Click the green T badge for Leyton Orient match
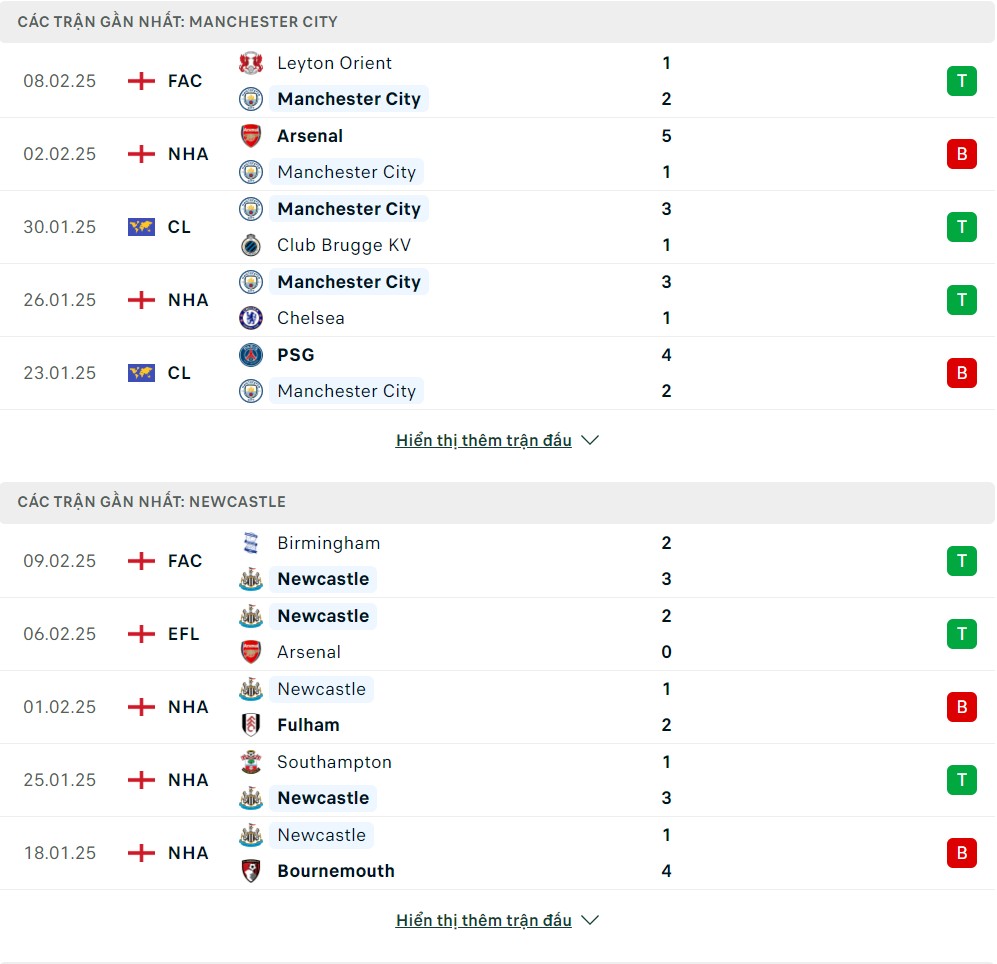This screenshot has height=964, width=997. [961, 81]
